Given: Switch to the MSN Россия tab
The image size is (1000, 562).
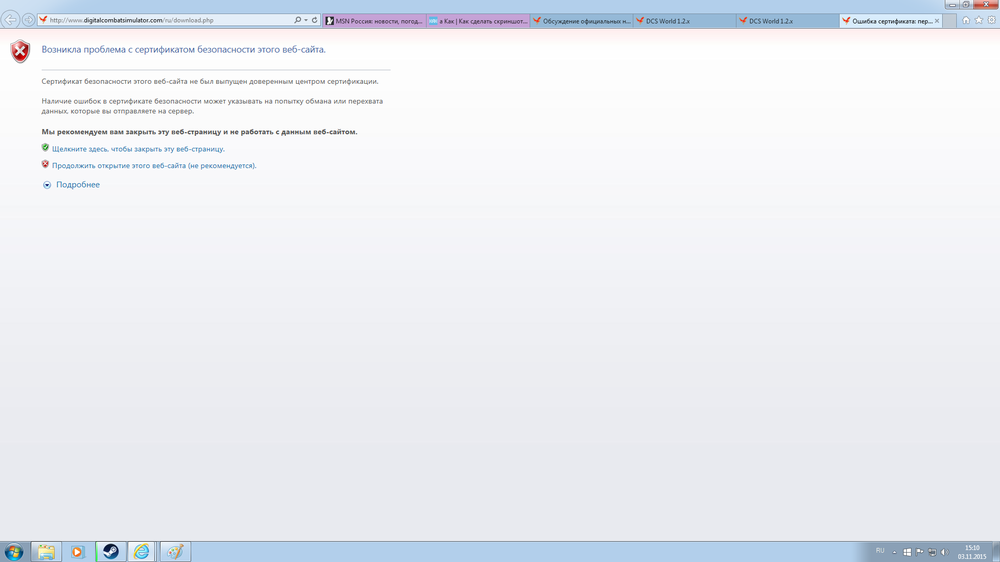Looking at the screenshot, I should tap(374, 21).
